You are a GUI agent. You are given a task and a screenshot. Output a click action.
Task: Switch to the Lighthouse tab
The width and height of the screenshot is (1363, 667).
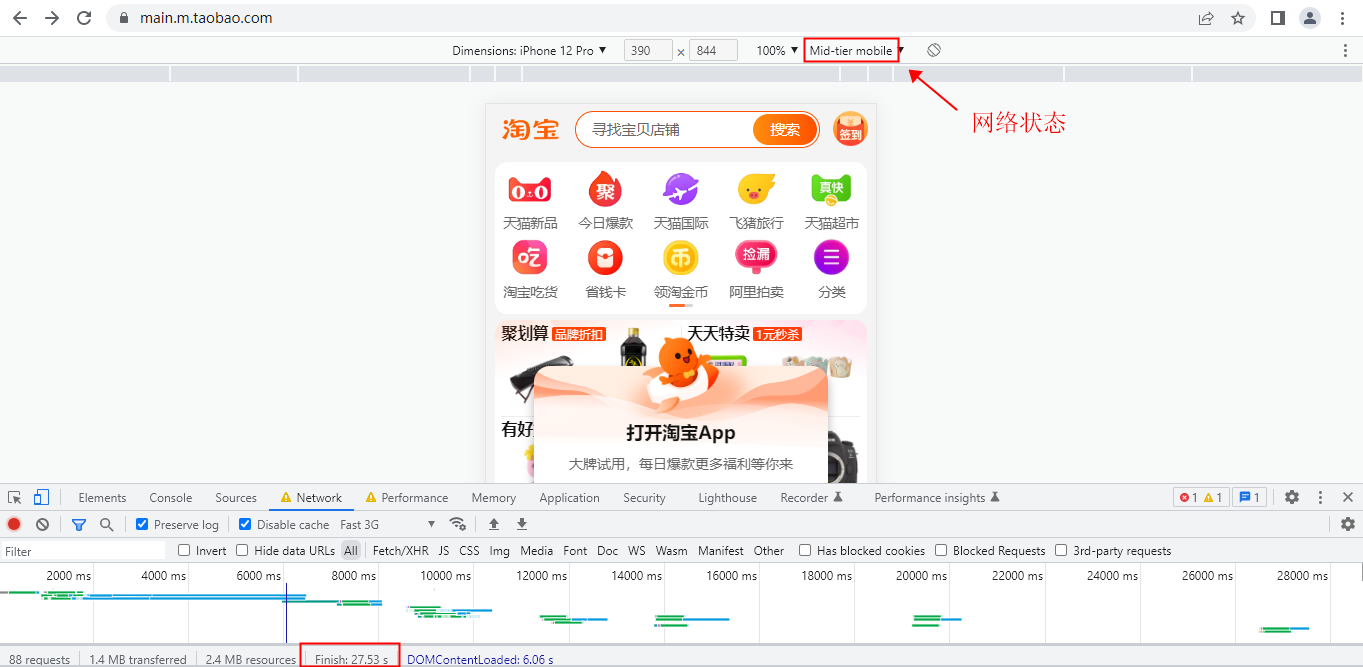pyautogui.click(x=727, y=497)
